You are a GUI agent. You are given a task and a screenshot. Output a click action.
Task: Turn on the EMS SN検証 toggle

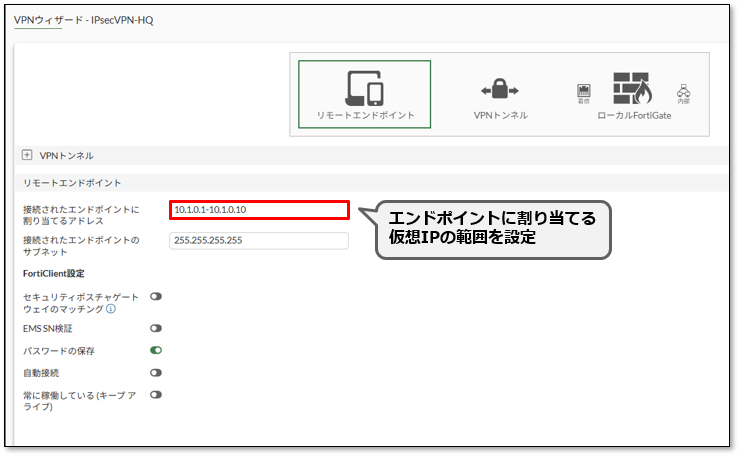[156, 328]
